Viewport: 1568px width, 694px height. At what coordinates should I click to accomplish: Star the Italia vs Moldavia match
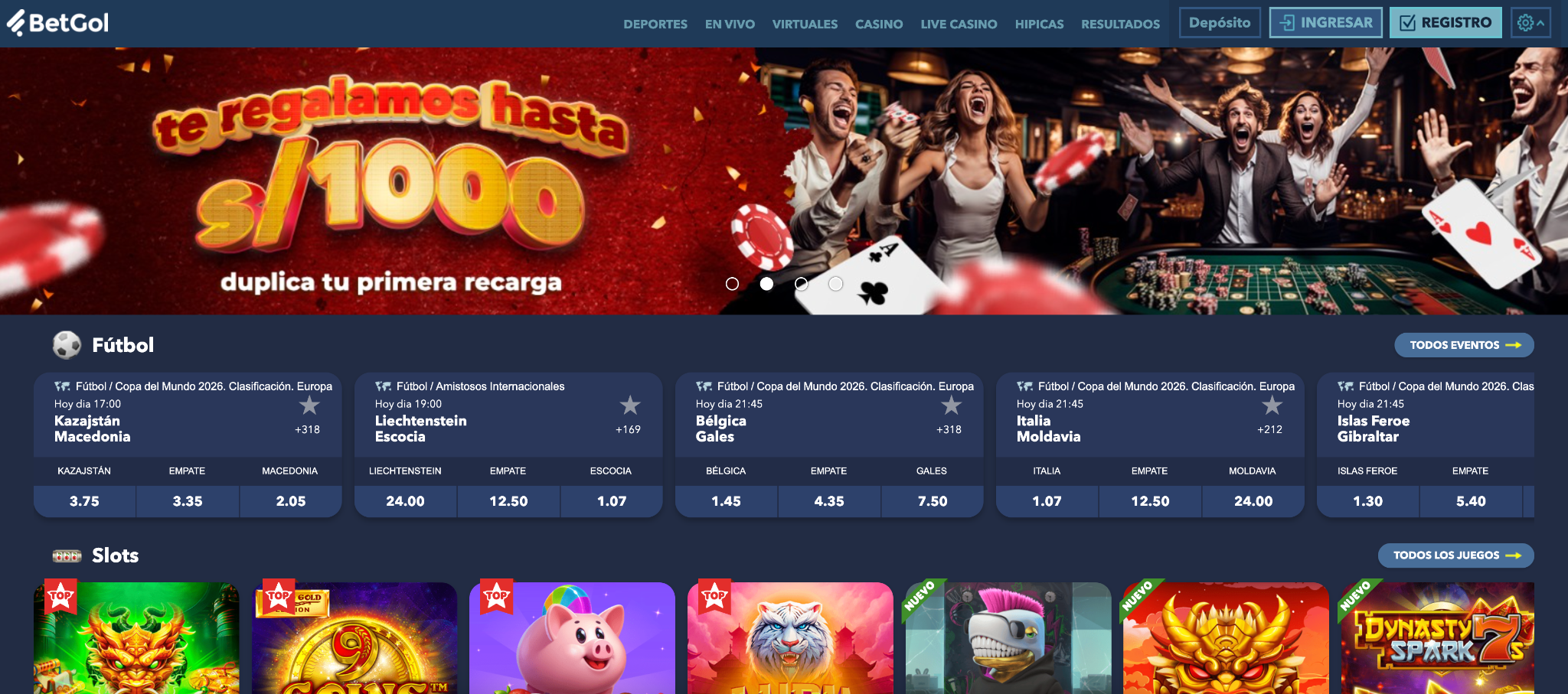(x=1271, y=405)
